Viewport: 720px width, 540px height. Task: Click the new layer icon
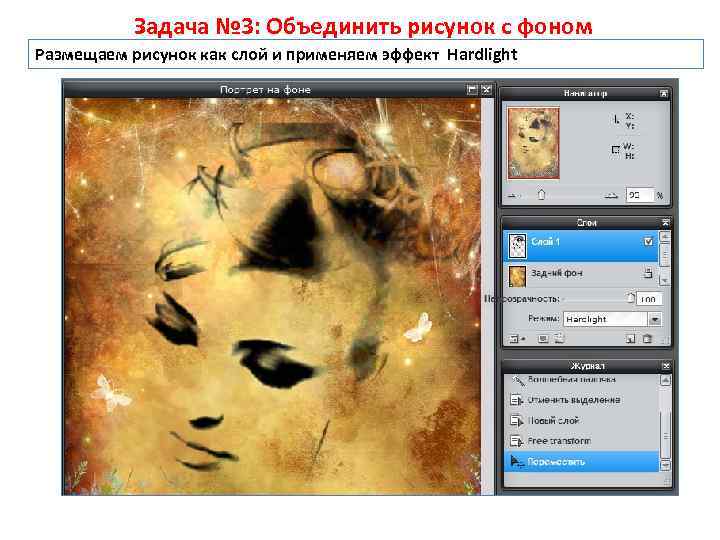click(630, 339)
